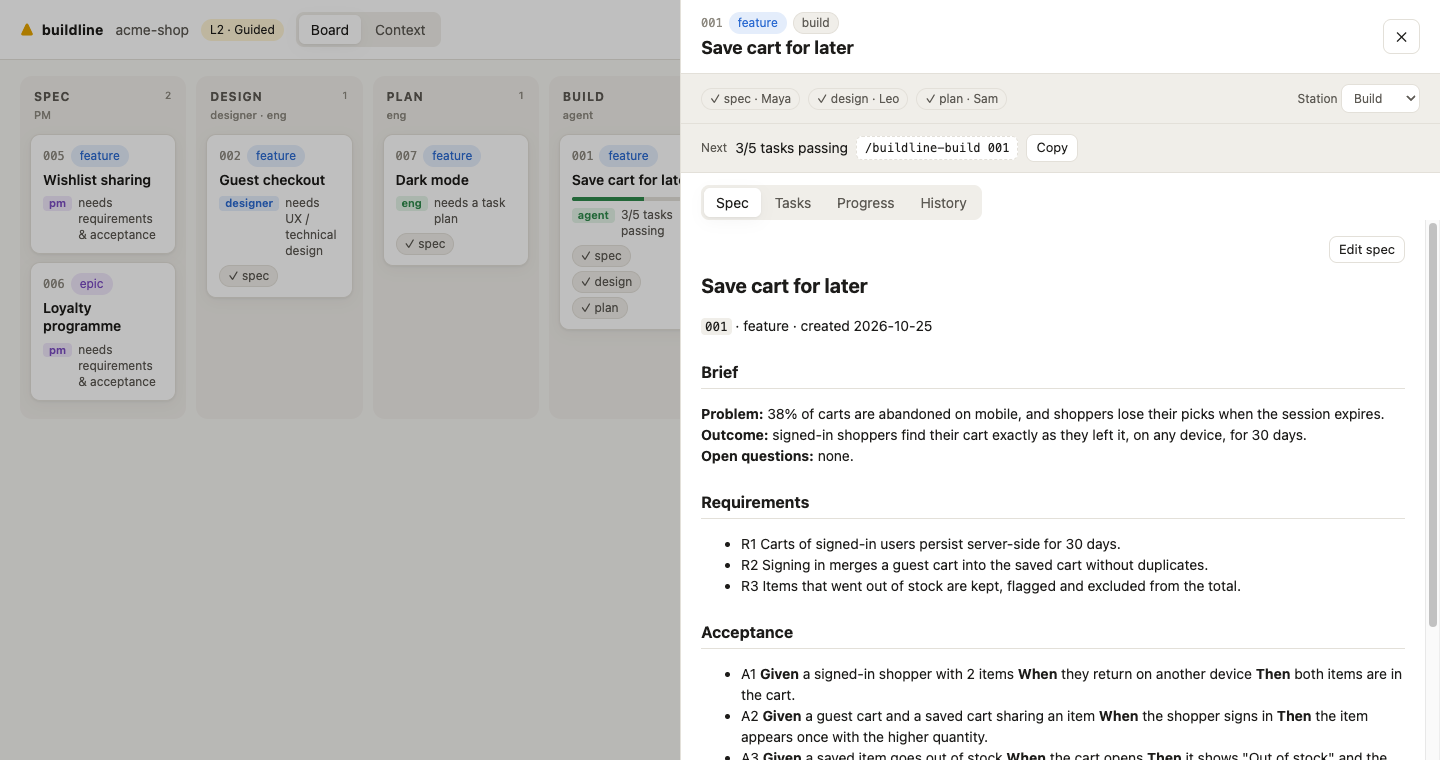Screen dimensions: 1440x760
Task: Click the spec check chip on Dark mode card
Action: [x=425, y=244]
